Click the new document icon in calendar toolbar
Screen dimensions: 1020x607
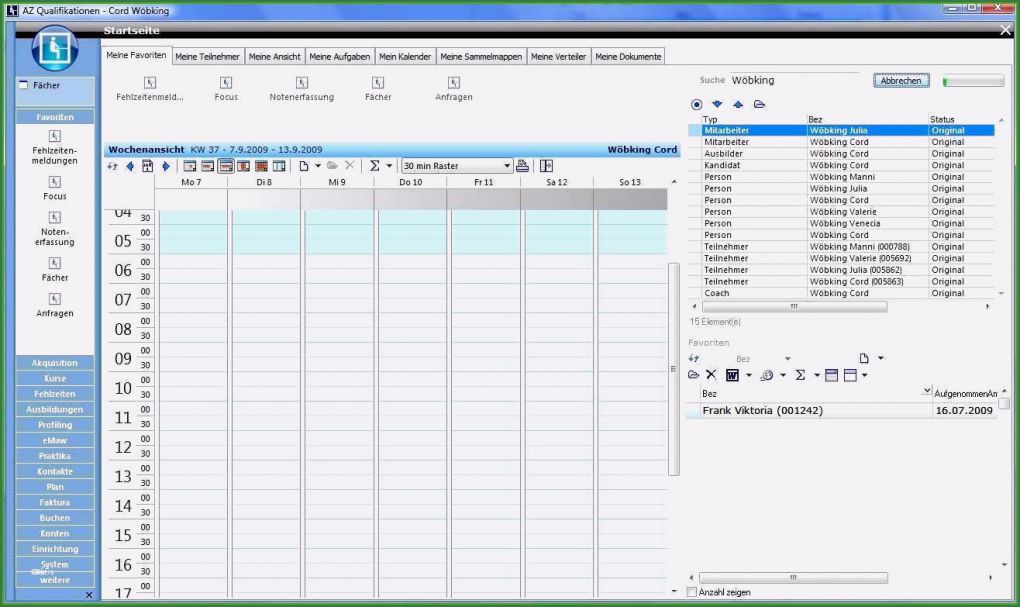[303, 166]
